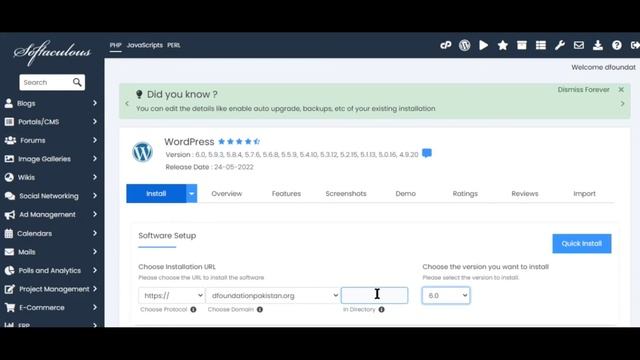Click the Quick Install button

coord(582,244)
